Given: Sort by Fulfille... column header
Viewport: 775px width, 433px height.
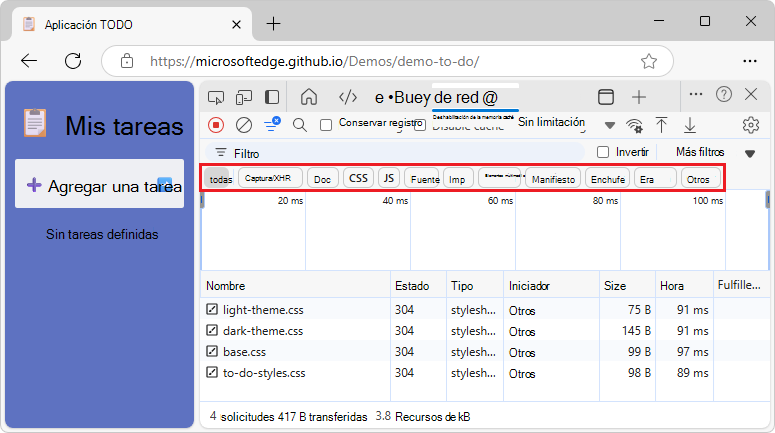Looking at the screenshot, I should point(740,285).
